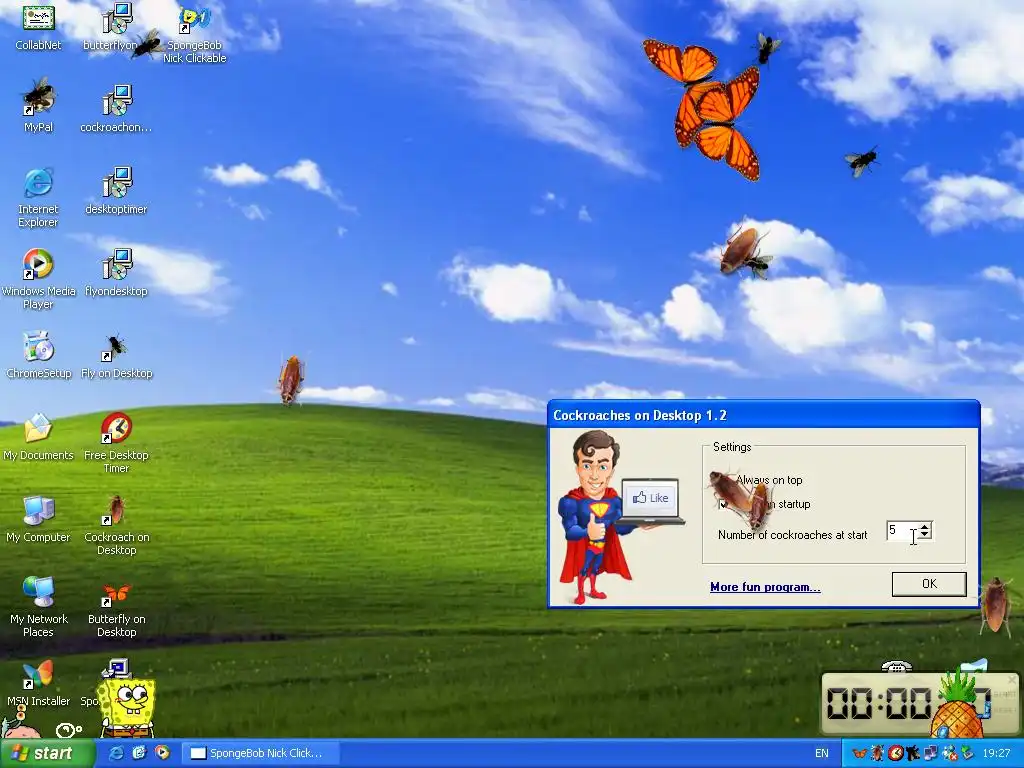Click Show Desktop in Quick Launch

click(139, 753)
